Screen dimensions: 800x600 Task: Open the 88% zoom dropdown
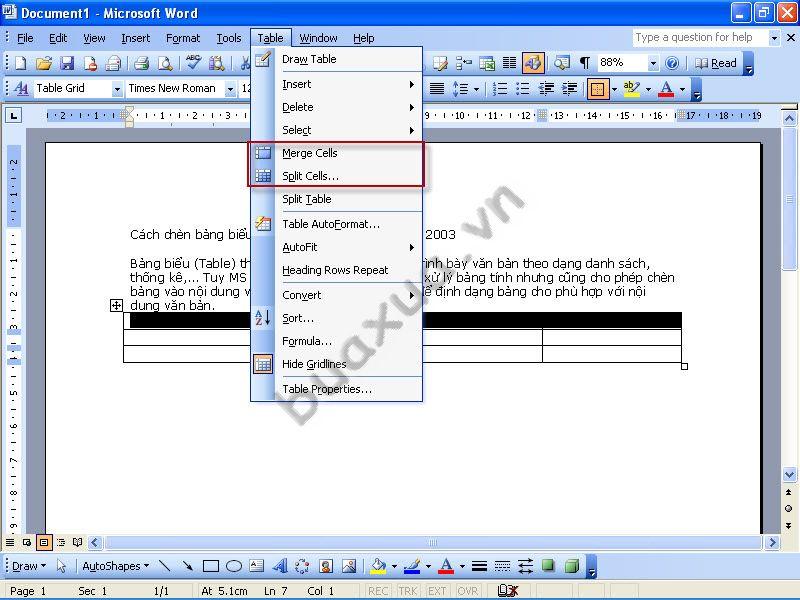click(653, 64)
